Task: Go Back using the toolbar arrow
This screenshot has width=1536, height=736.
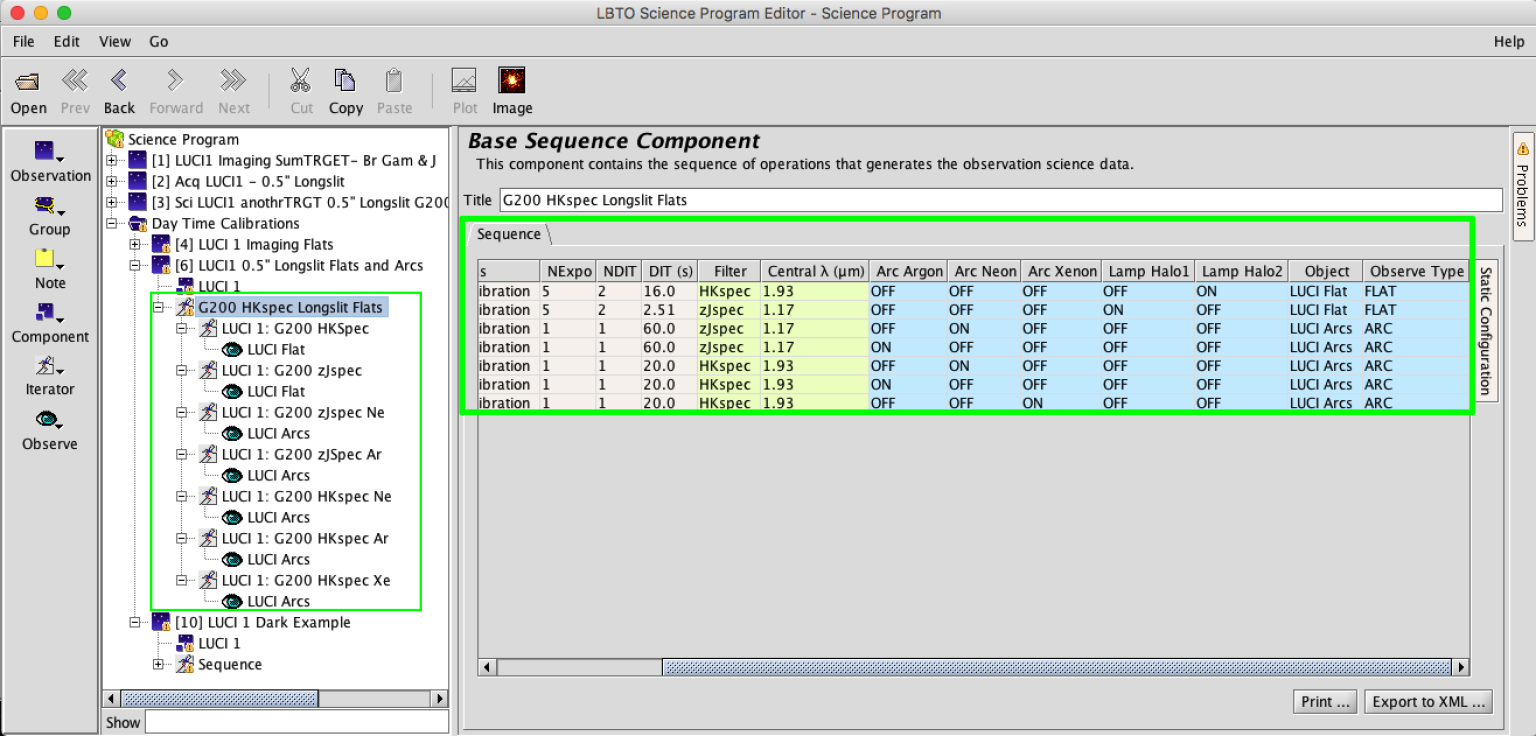Action: (x=119, y=80)
